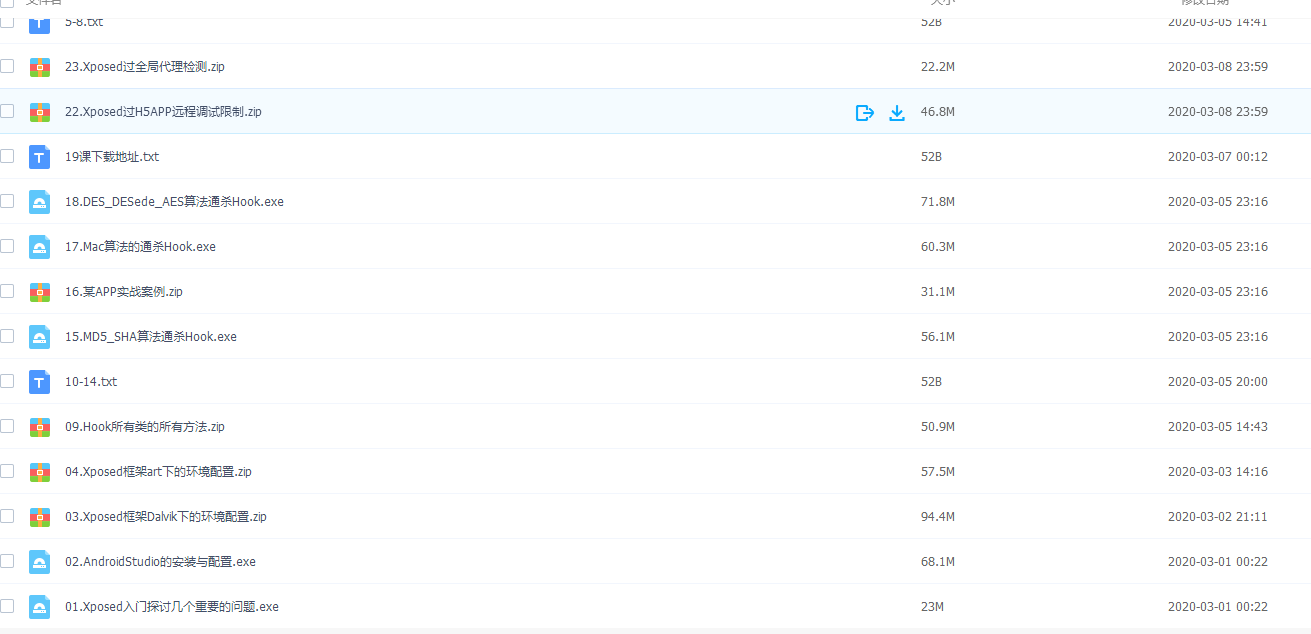The image size is (1311, 634).
Task: Select the checkbox for 17.Mac算法的通杀Hook.exe
Action: pos(7,246)
